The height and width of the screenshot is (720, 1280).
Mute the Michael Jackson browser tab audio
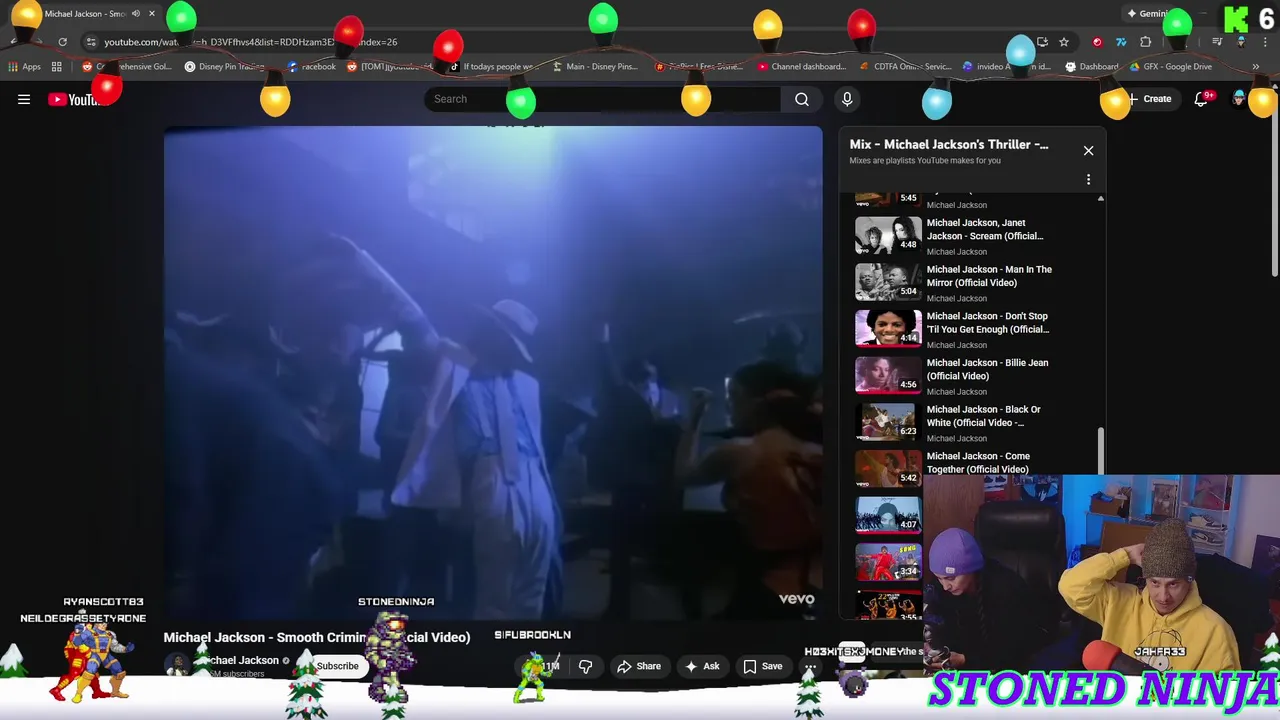[x=136, y=14]
